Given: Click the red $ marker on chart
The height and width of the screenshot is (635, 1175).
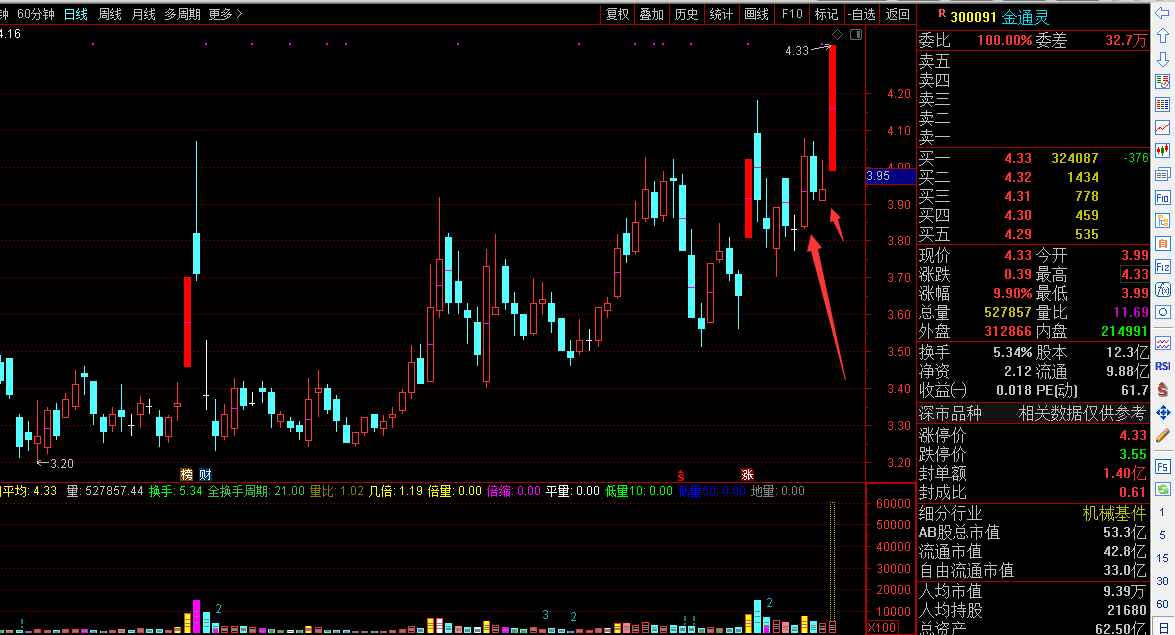Looking at the screenshot, I should [x=680, y=475].
